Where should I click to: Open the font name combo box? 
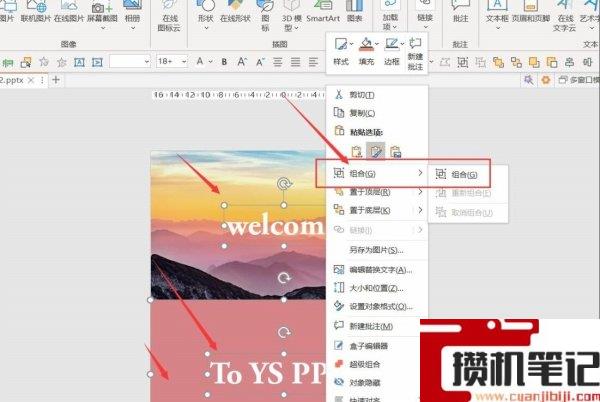(130, 61)
